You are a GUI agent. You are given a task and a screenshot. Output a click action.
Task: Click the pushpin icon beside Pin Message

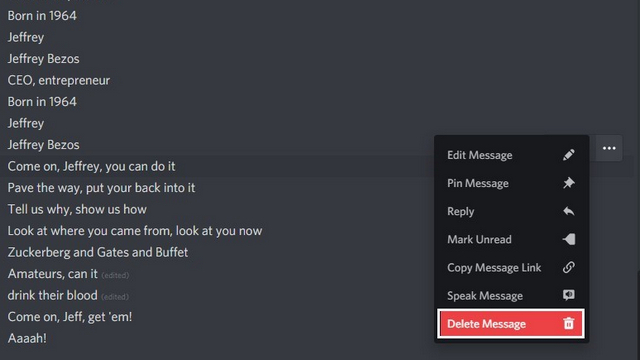[x=569, y=183]
